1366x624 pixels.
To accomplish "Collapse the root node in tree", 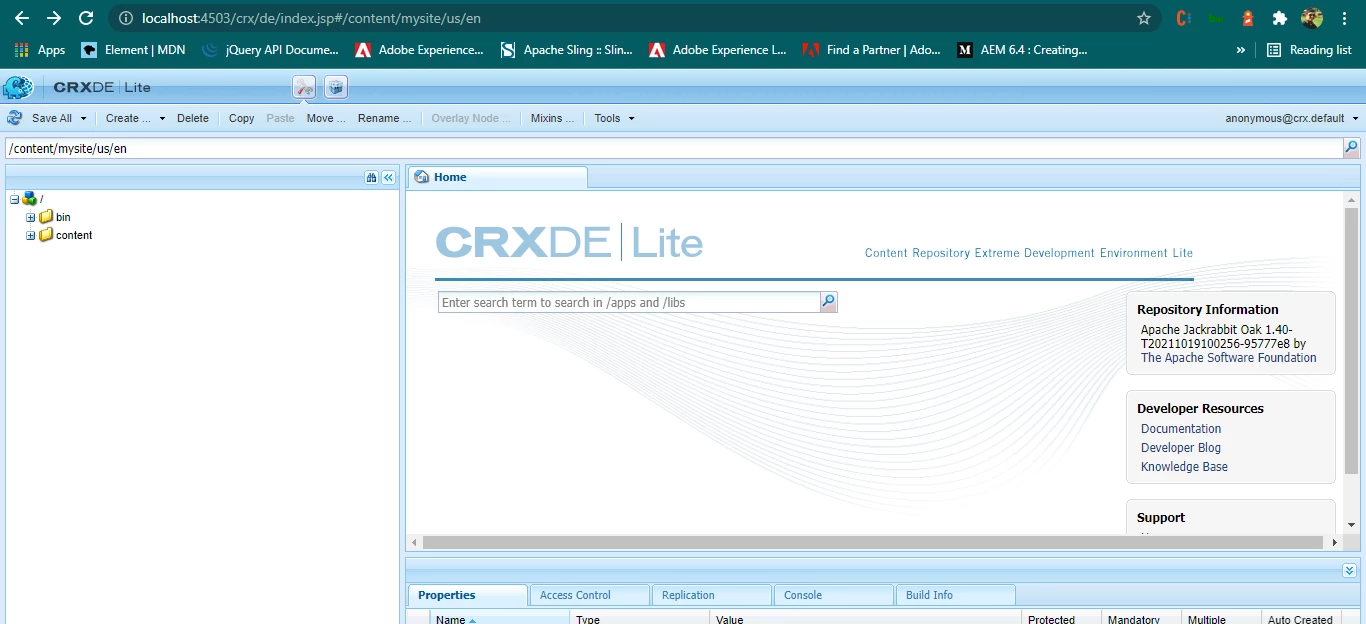I will click(x=14, y=199).
